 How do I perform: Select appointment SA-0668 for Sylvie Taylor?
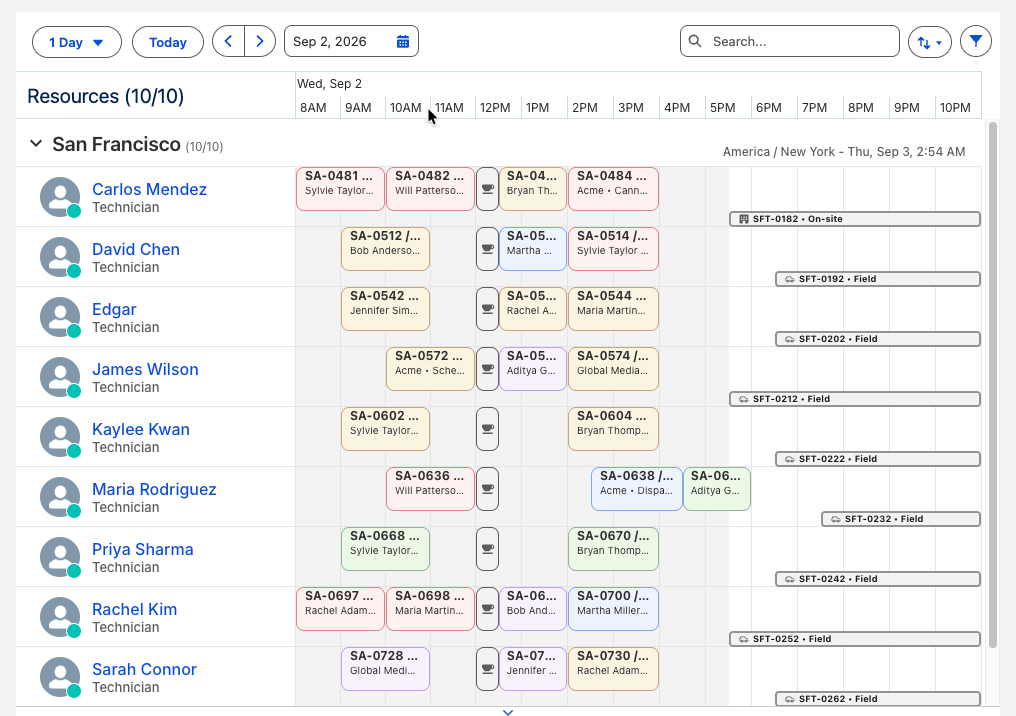tap(386, 549)
